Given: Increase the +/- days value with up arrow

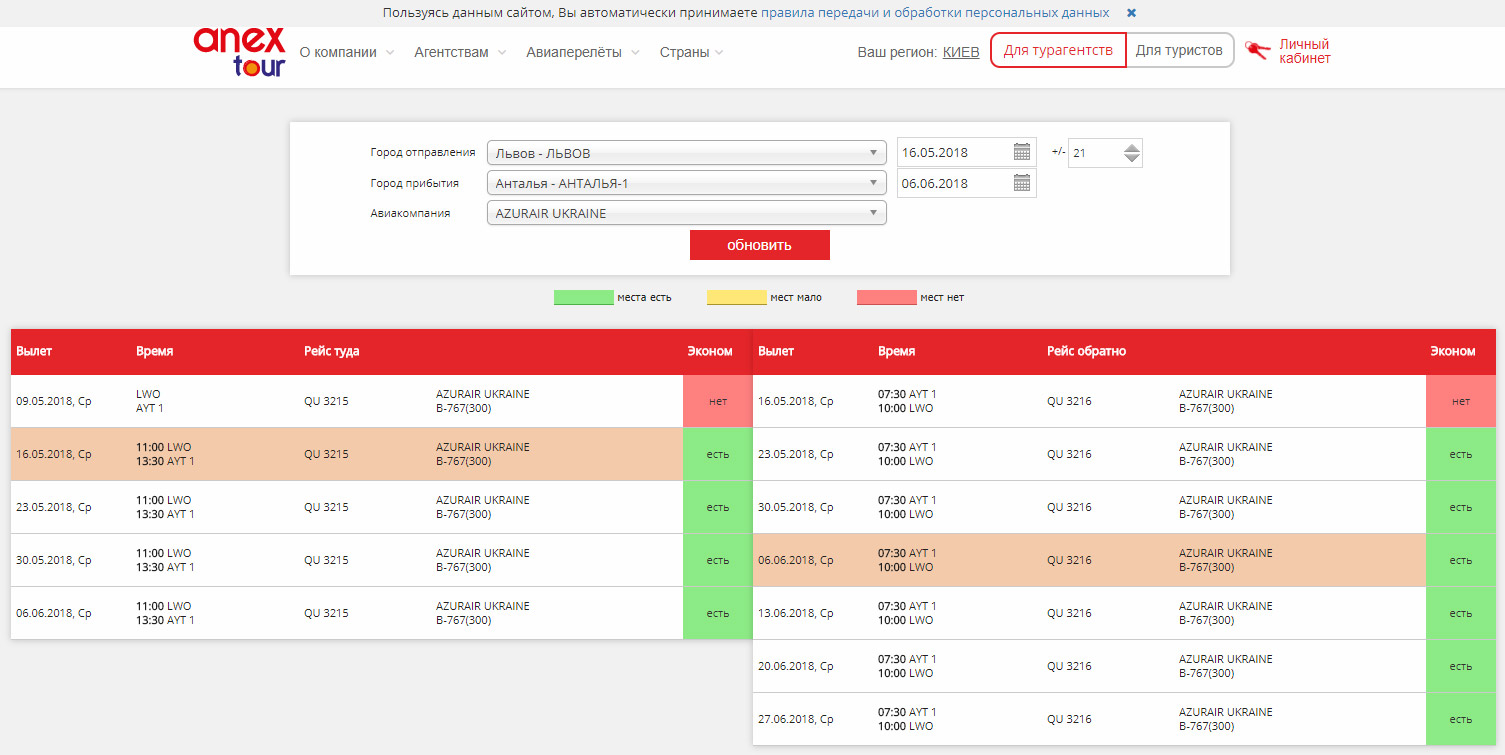Looking at the screenshot, I should (x=1131, y=147).
